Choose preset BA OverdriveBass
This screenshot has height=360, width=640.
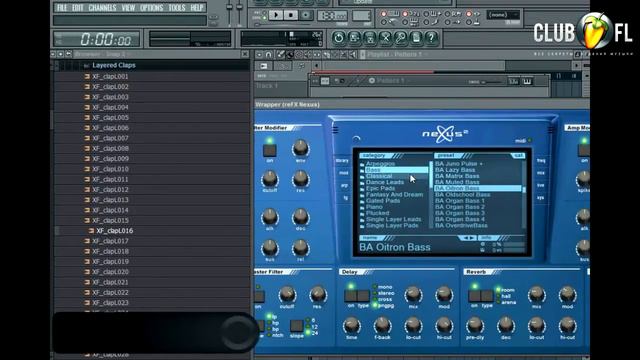pyautogui.click(x=461, y=225)
